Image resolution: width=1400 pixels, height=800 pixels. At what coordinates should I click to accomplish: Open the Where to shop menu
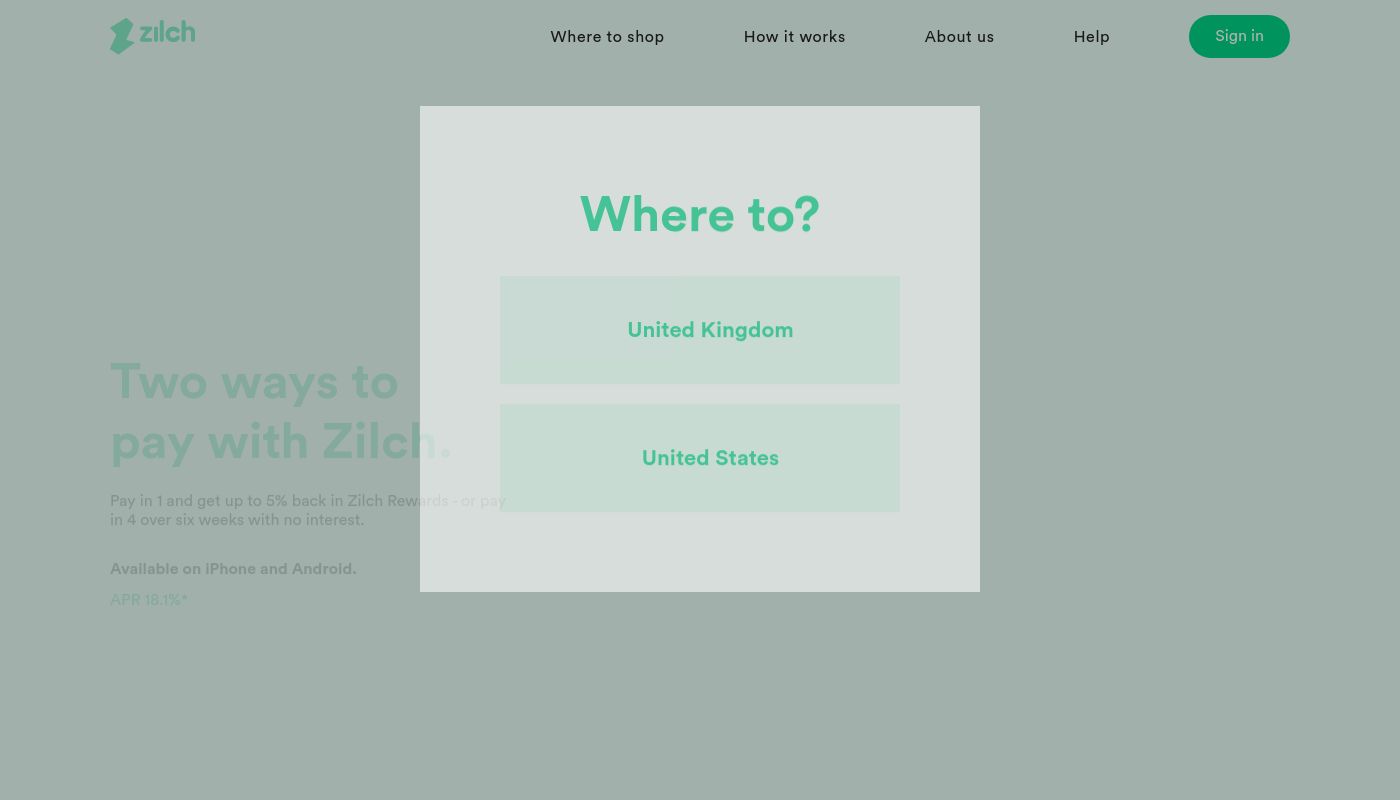607,37
